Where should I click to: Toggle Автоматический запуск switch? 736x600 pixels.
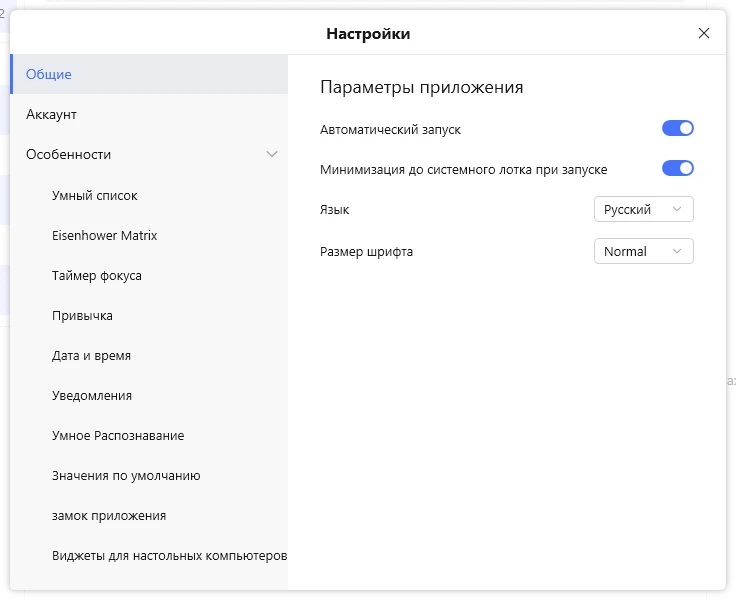677,128
